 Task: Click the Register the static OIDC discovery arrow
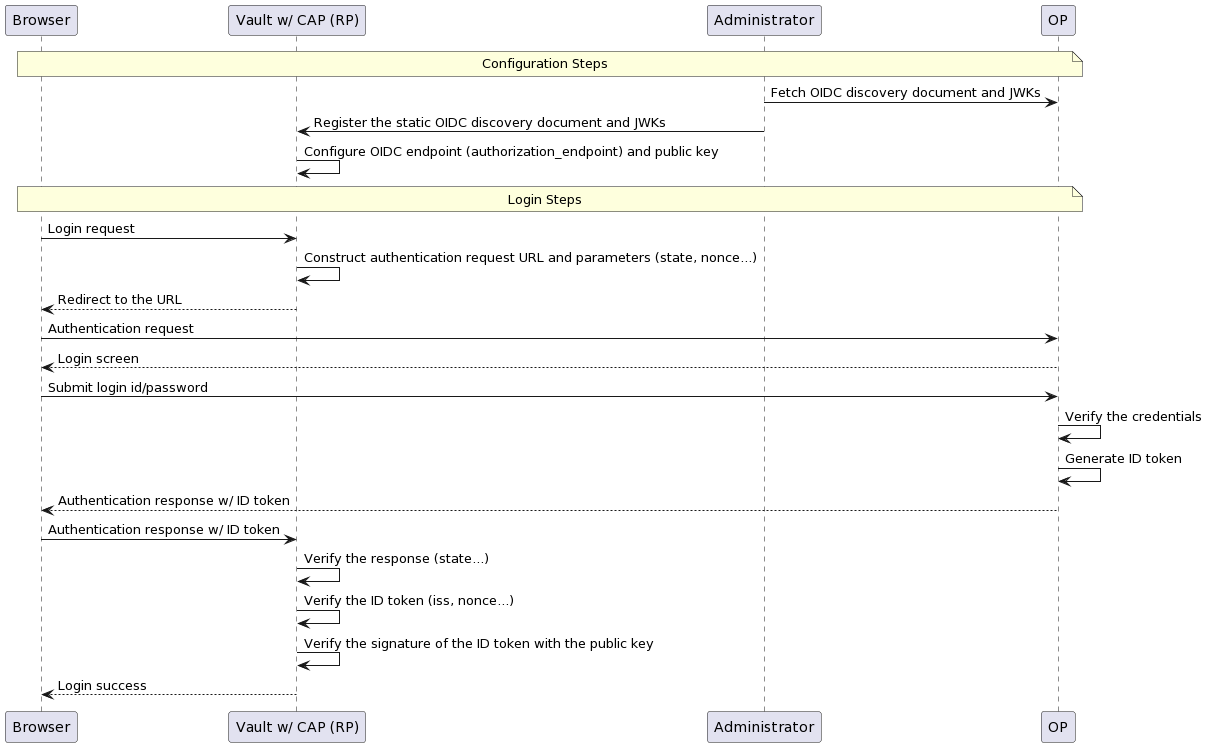(490, 123)
